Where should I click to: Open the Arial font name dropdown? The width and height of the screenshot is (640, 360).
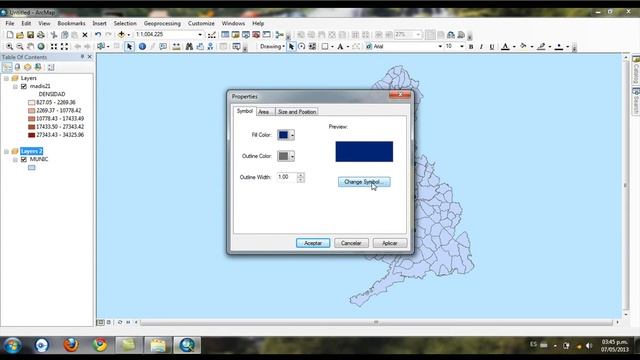coord(440,47)
